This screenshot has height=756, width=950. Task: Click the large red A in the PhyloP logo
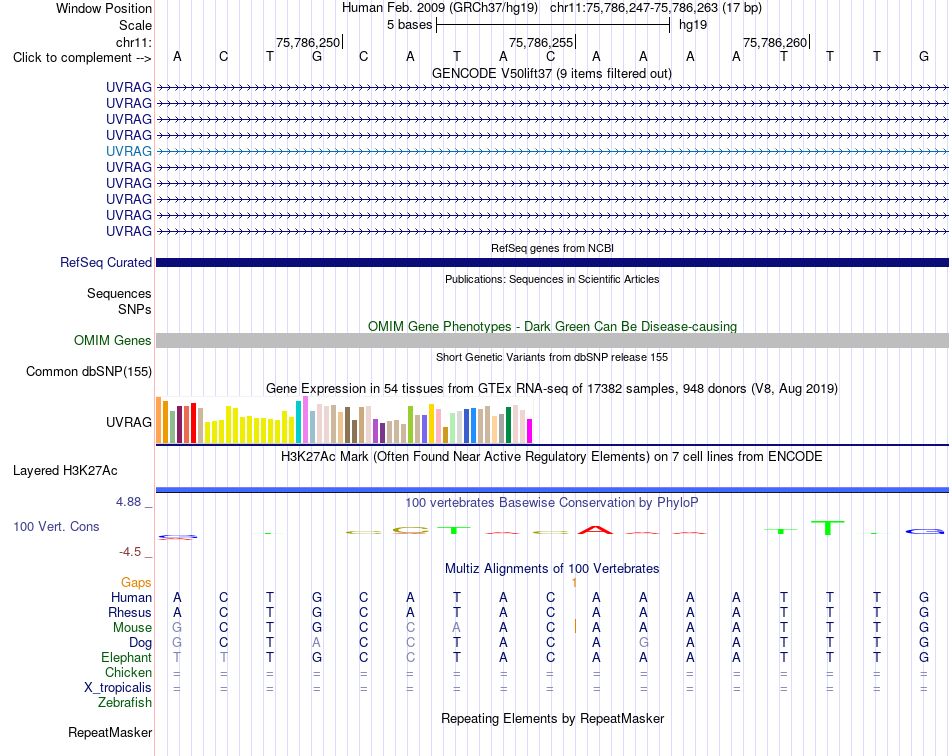[x=596, y=529]
